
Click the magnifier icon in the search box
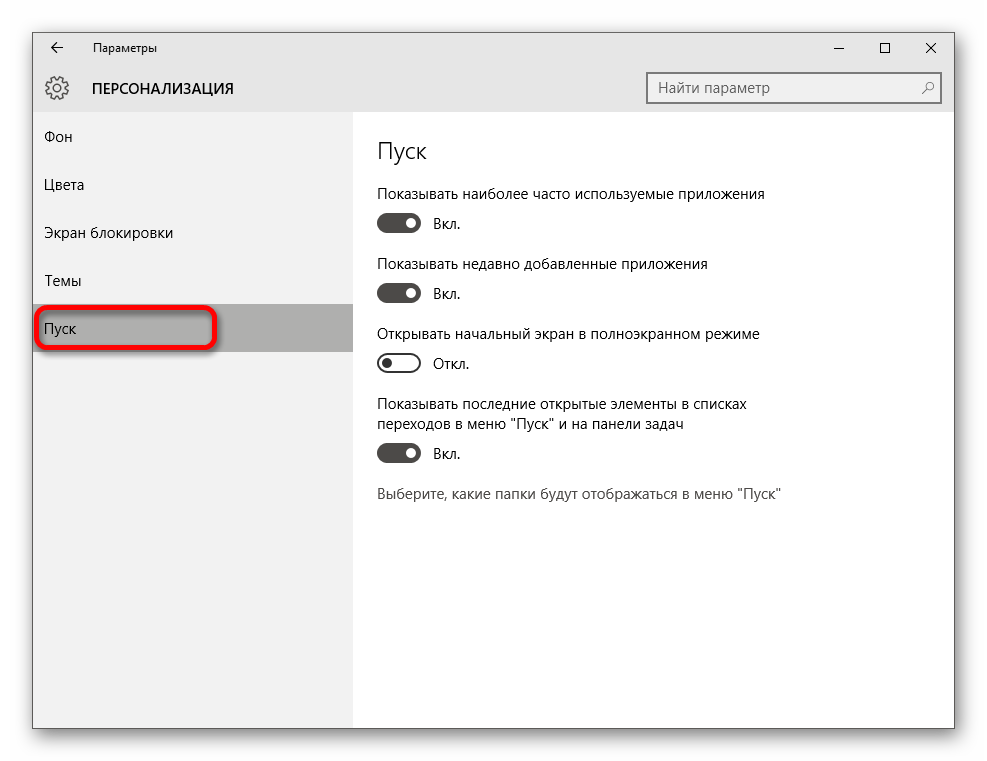pos(928,88)
